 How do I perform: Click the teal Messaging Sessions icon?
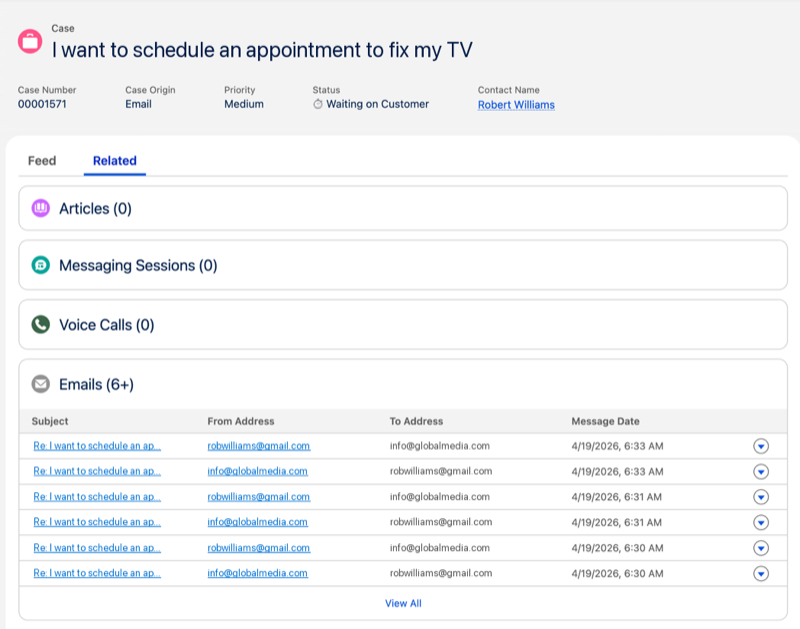click(41, 265)
